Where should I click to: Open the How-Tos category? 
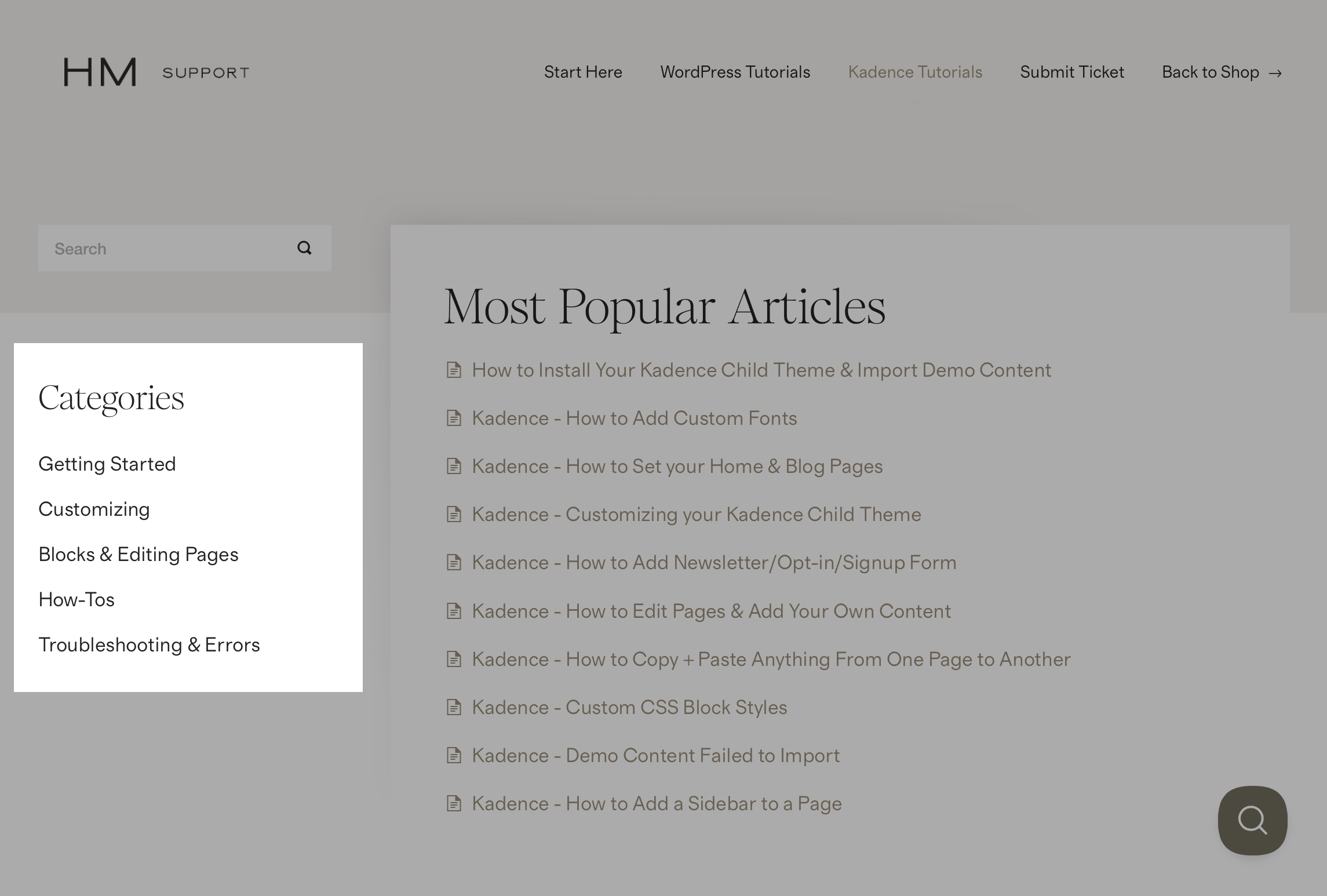click(x=76, y=599)
